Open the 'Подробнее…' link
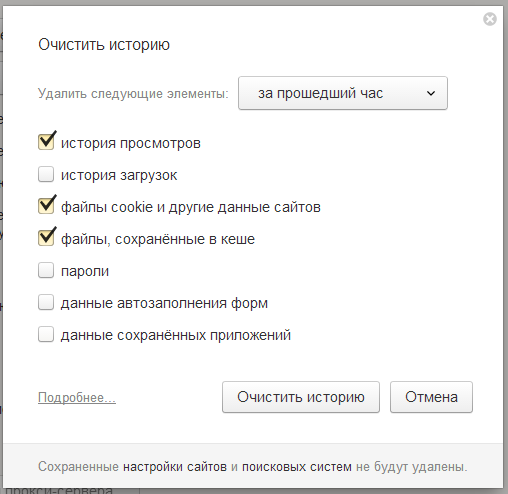 pos(77,397)
